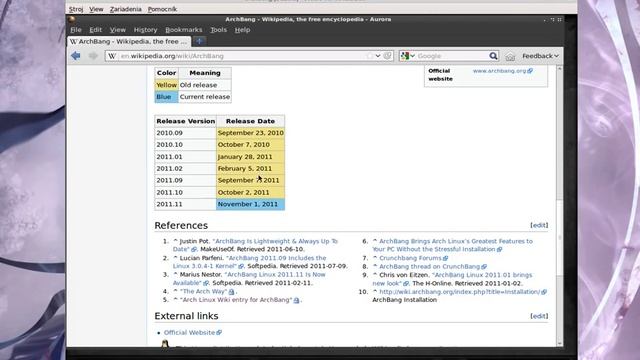Open the address bar history dropdown arrow
Image resolution: width=640 pixels, height=360 pixels.
click(378, 56)
